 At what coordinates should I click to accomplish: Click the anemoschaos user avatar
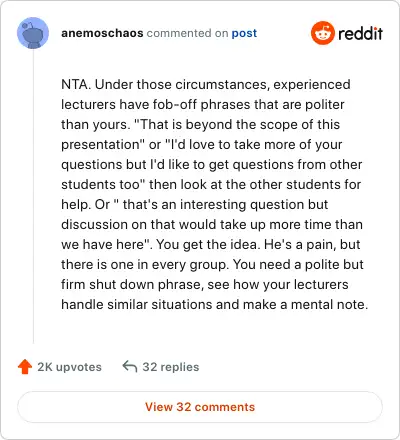coord(33,33)
